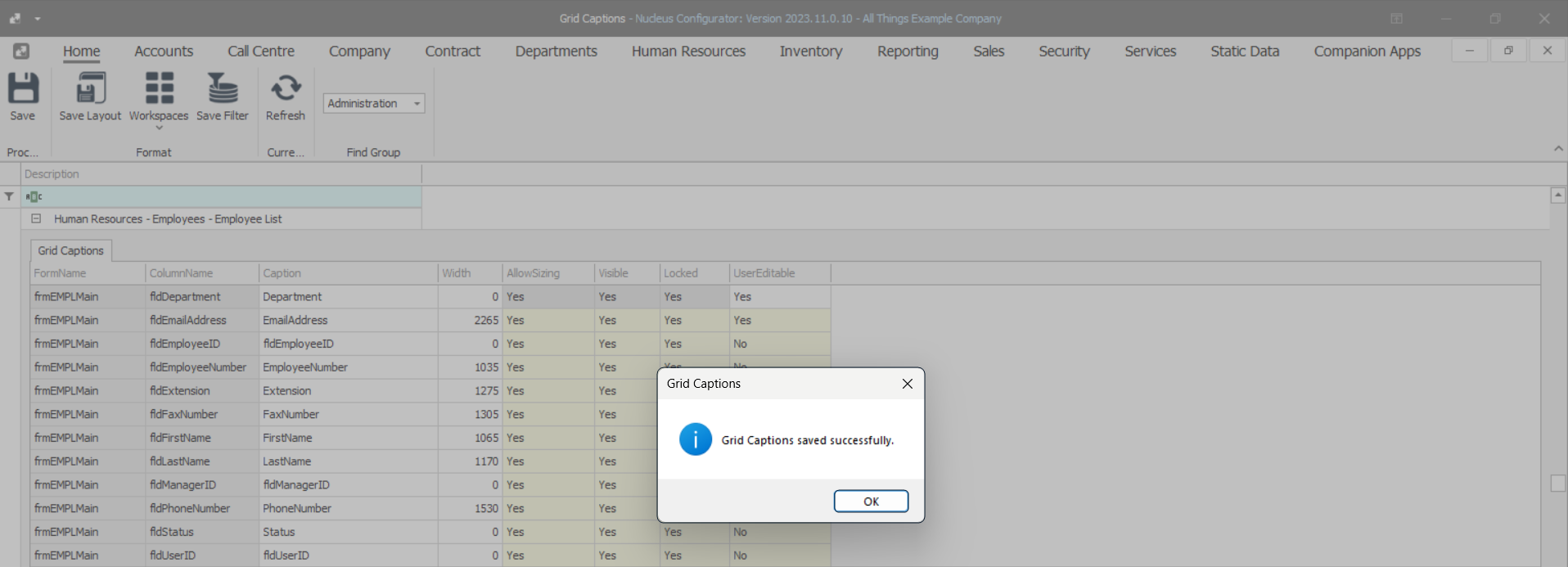Collapse the Human Resources - Employees group row
Image resolution: width=1568 pixels, height=567 pixels.
point(36,218)
